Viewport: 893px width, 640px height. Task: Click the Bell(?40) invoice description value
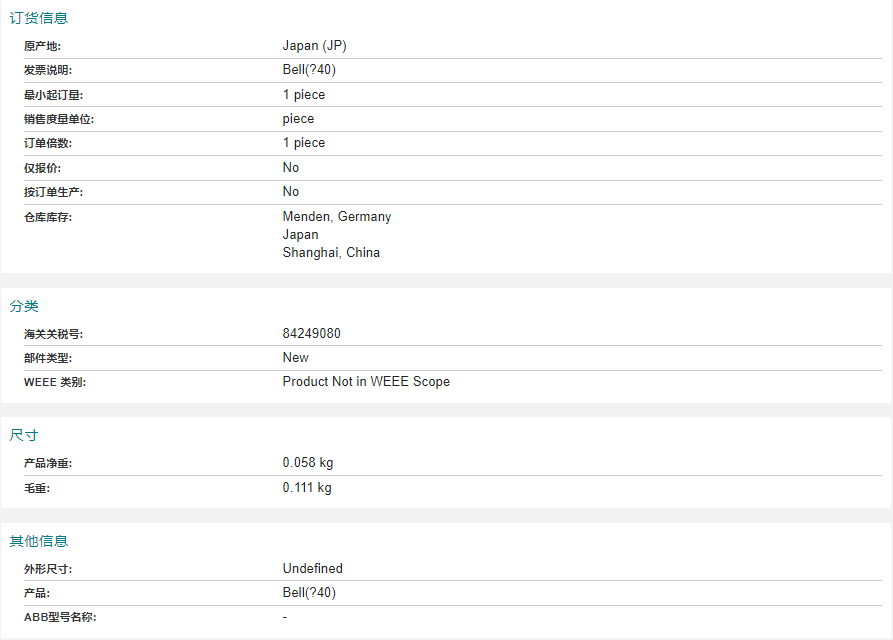tap(309, 69)
